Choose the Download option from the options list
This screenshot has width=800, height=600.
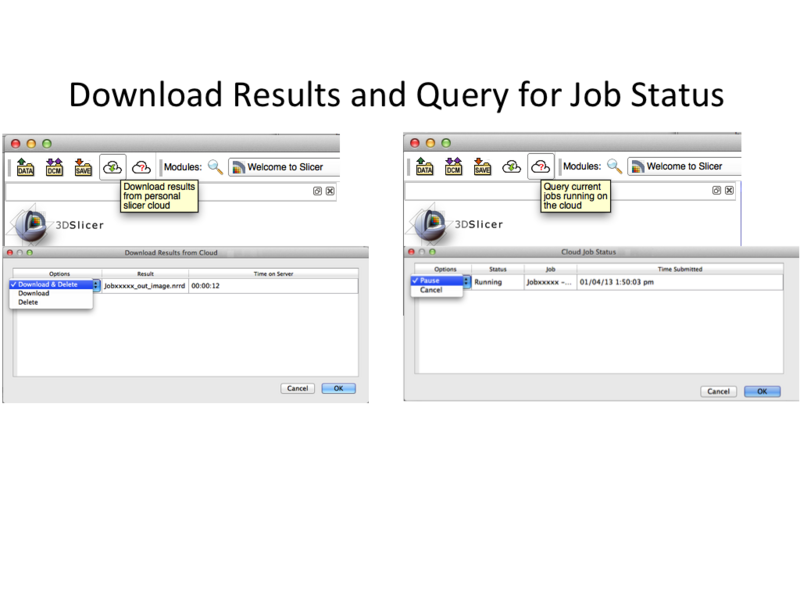coord(34,293)
